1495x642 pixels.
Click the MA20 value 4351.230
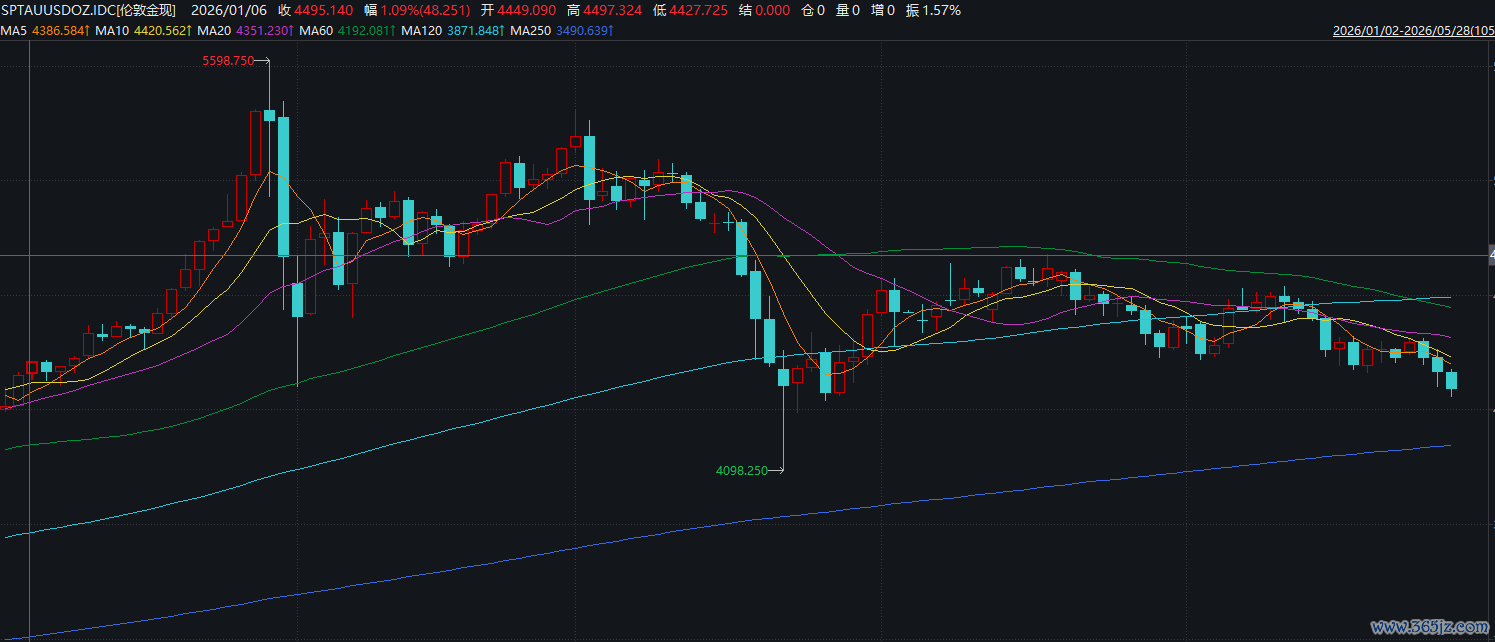pos(265,31)
